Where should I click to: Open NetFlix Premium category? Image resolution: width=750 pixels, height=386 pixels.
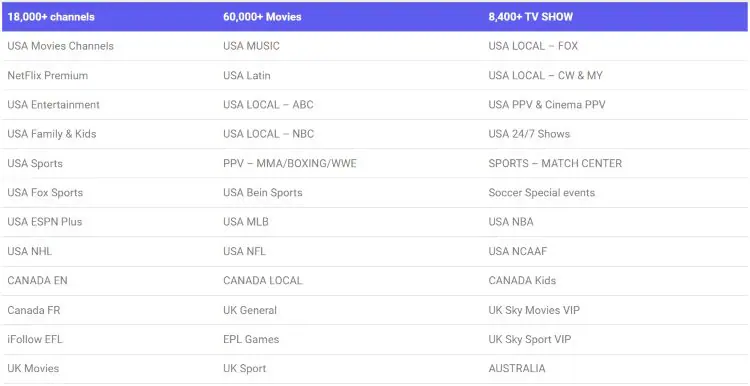point(47,76)
